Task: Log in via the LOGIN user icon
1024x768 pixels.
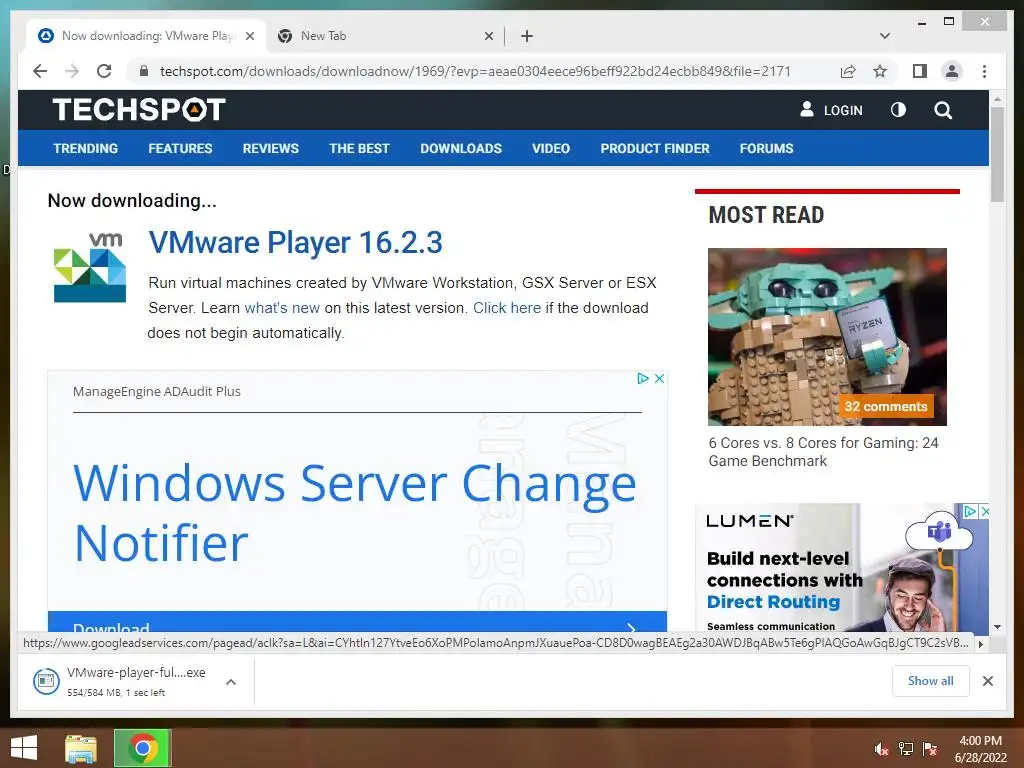Action: [x=831, y=110]
